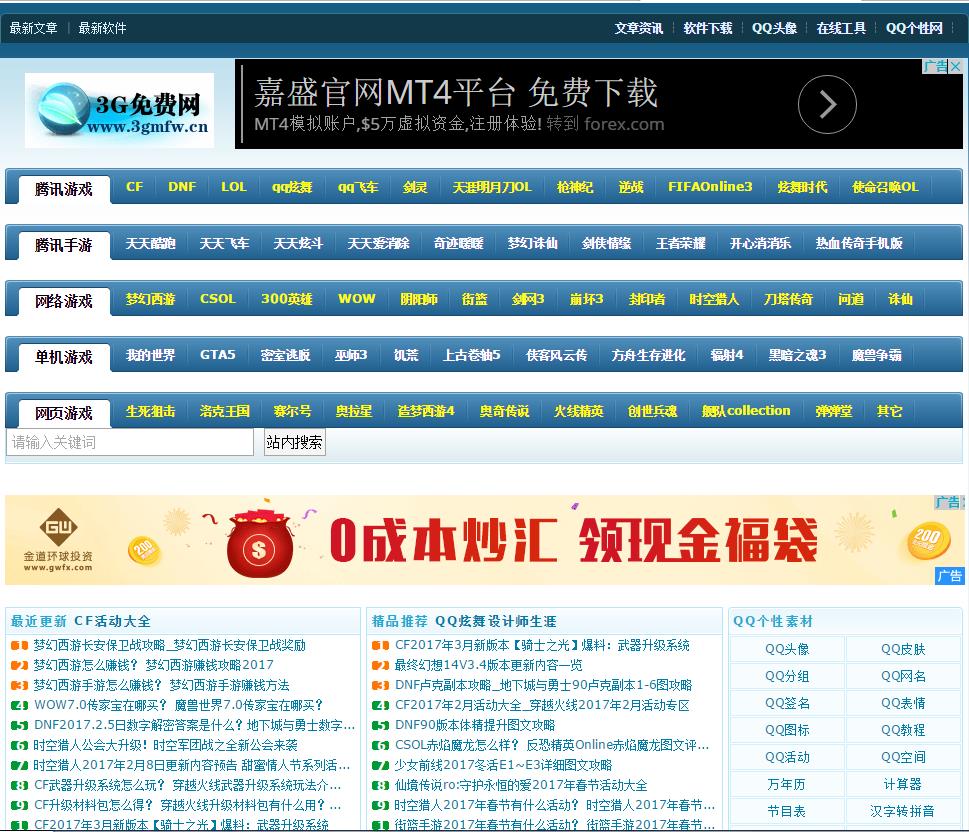
Task: Open the 汉字转拼音 tool link
Action: pyautogui.click(x=902, y=812)
